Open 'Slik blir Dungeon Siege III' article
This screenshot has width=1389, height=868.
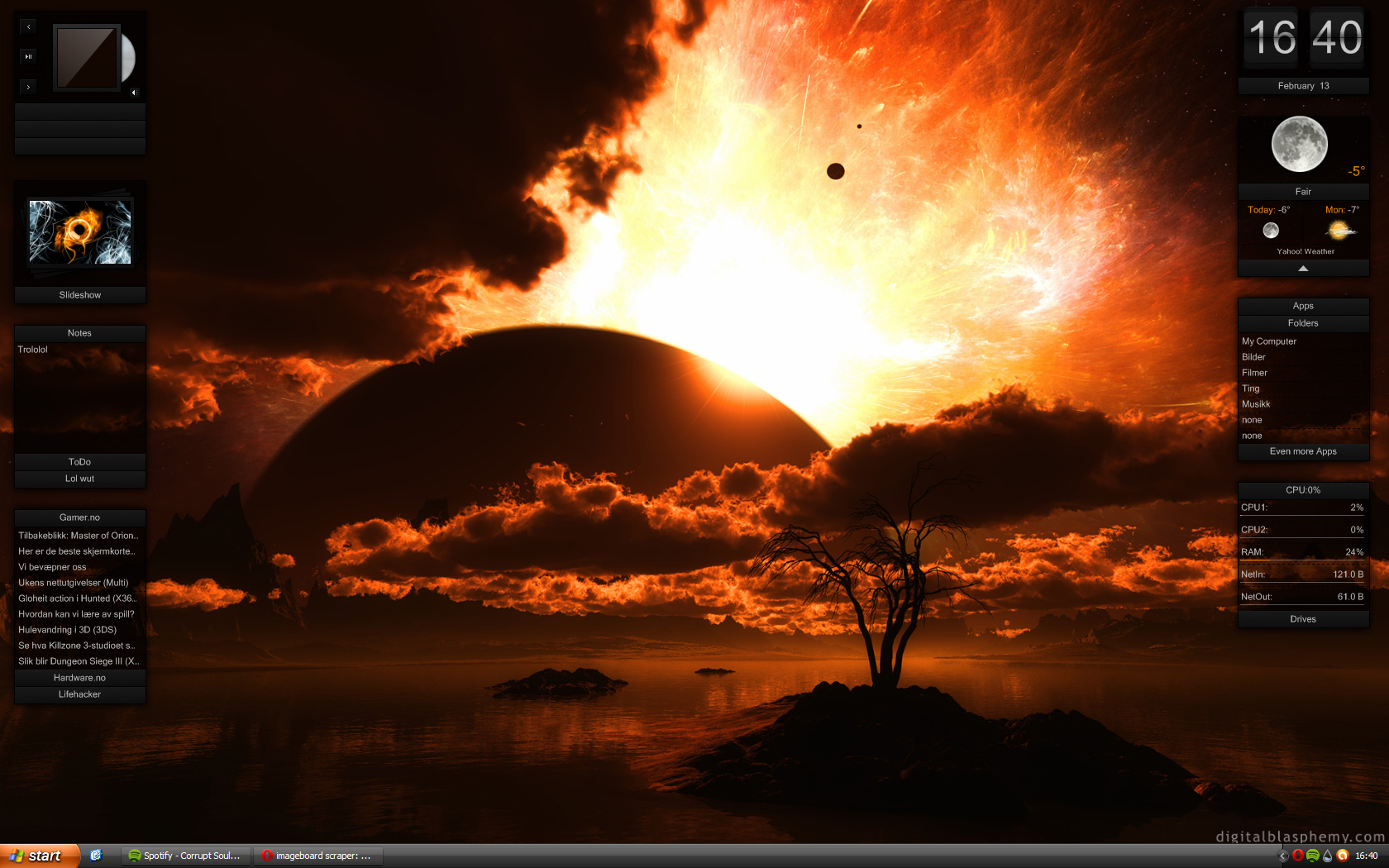[79, 661]
